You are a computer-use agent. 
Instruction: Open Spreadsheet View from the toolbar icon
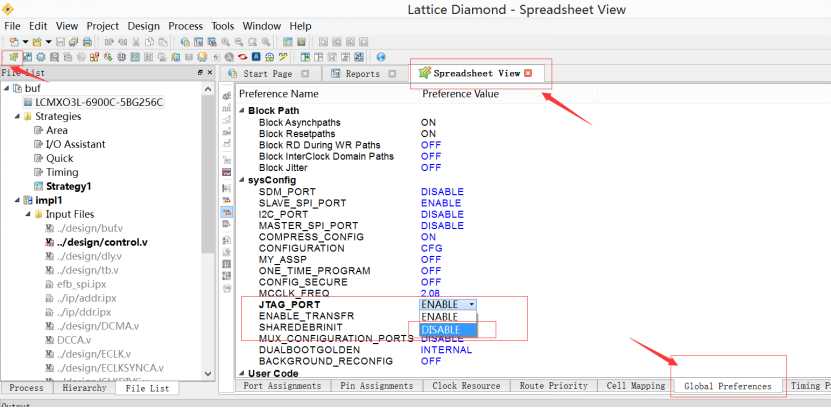(13, 57)
